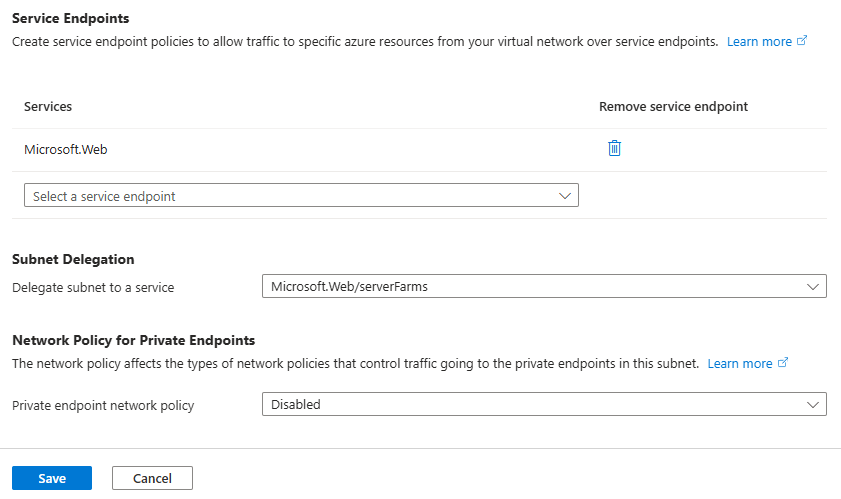Open Learn more link for Network Policy
This screenshot has width=841, height=499.
pos(747,363)
